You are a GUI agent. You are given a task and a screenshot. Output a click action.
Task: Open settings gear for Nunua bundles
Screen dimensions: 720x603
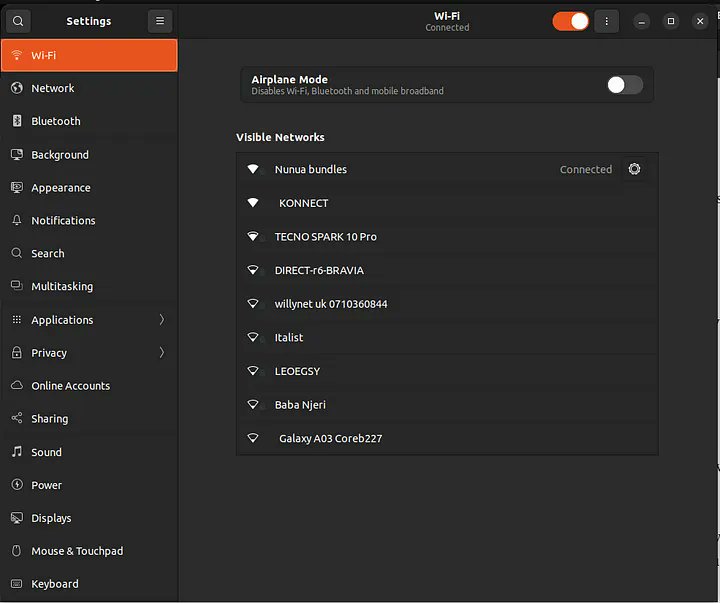634,169
